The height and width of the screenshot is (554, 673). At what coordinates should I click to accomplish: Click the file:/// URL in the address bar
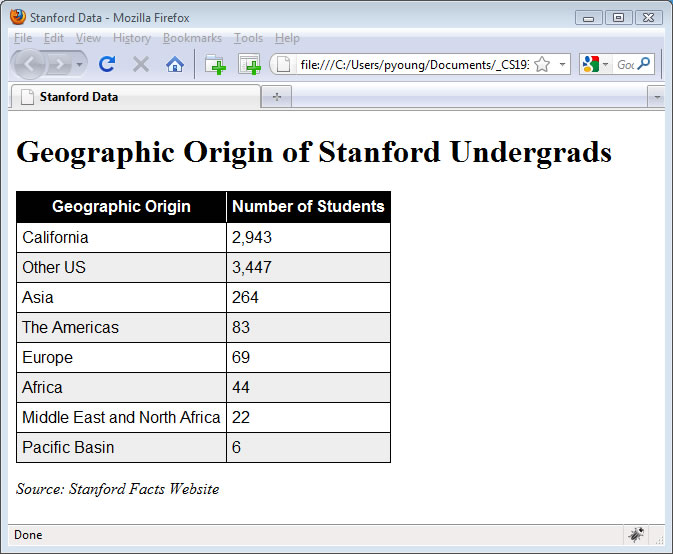tap(414, 65)
